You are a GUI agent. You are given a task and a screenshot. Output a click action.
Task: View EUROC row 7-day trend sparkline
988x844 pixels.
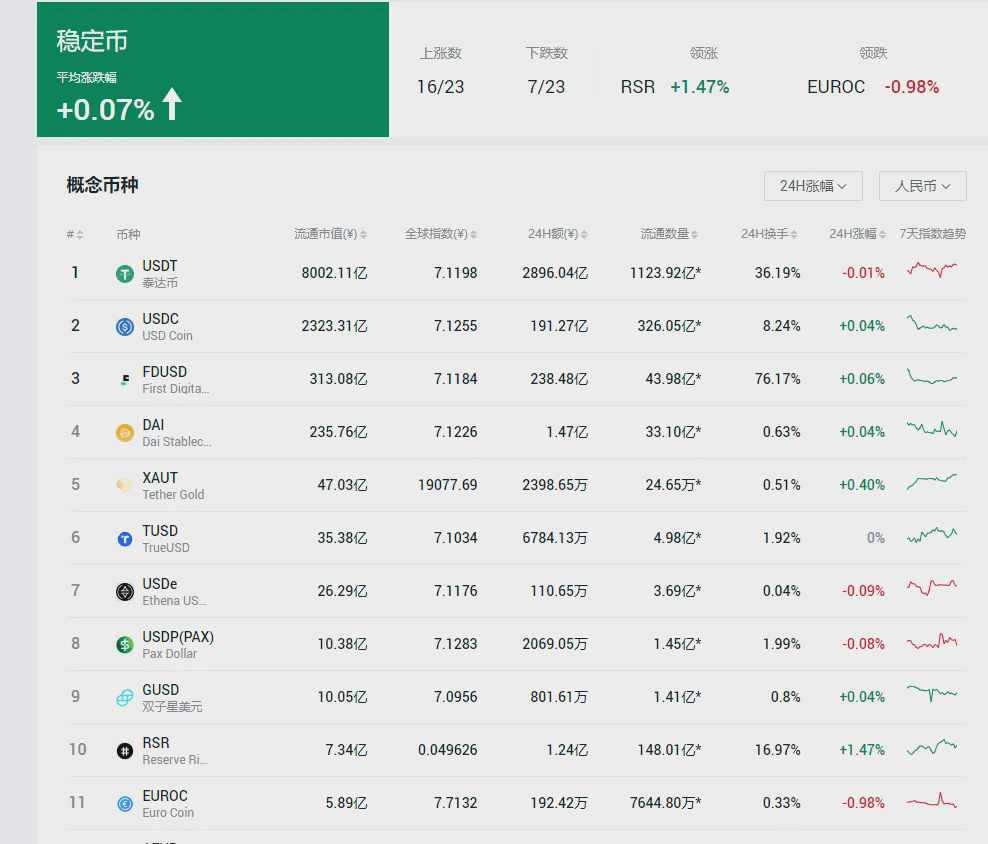[932, 801]
